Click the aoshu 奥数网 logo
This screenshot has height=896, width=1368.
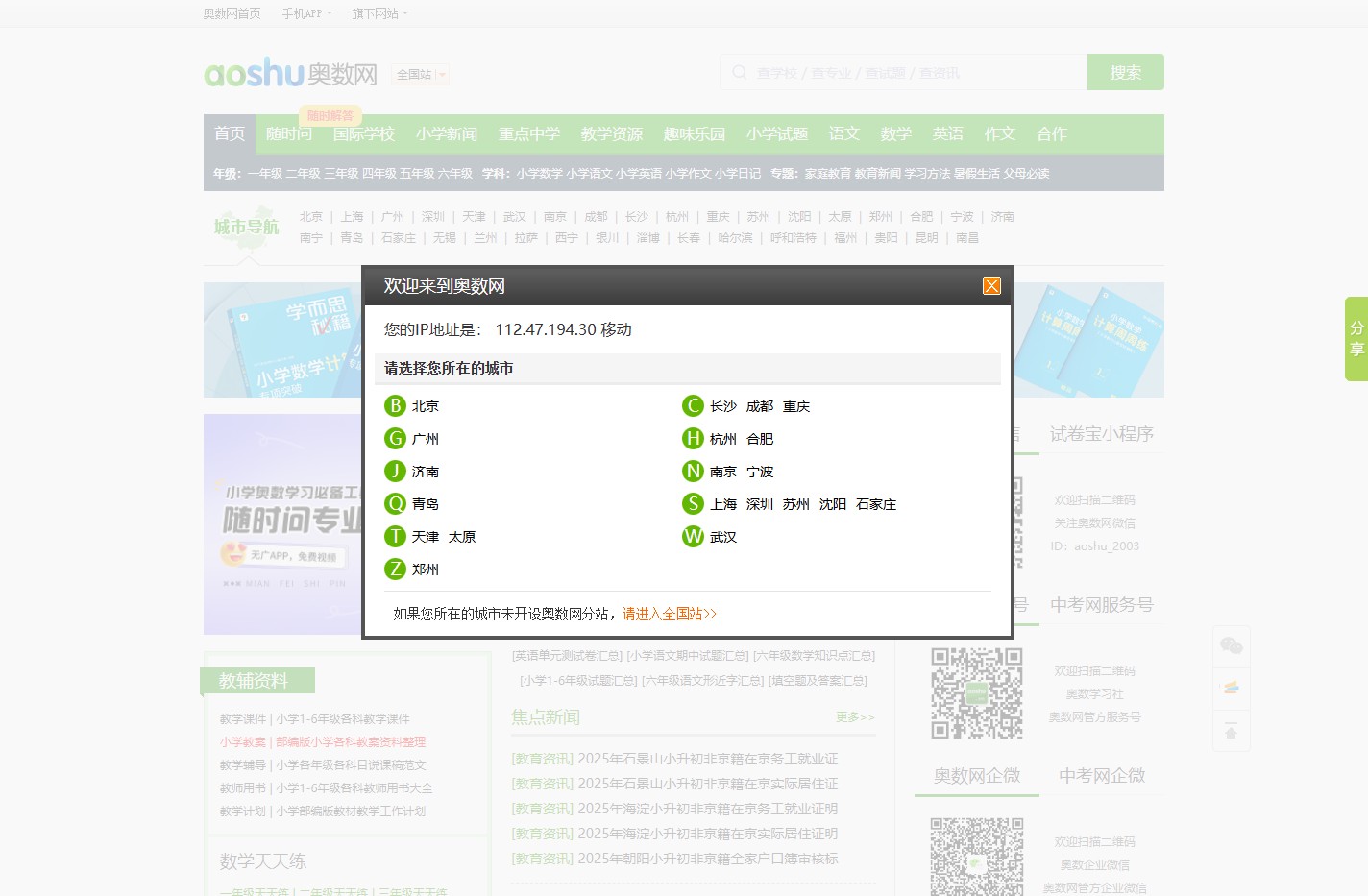click(290, 73)
